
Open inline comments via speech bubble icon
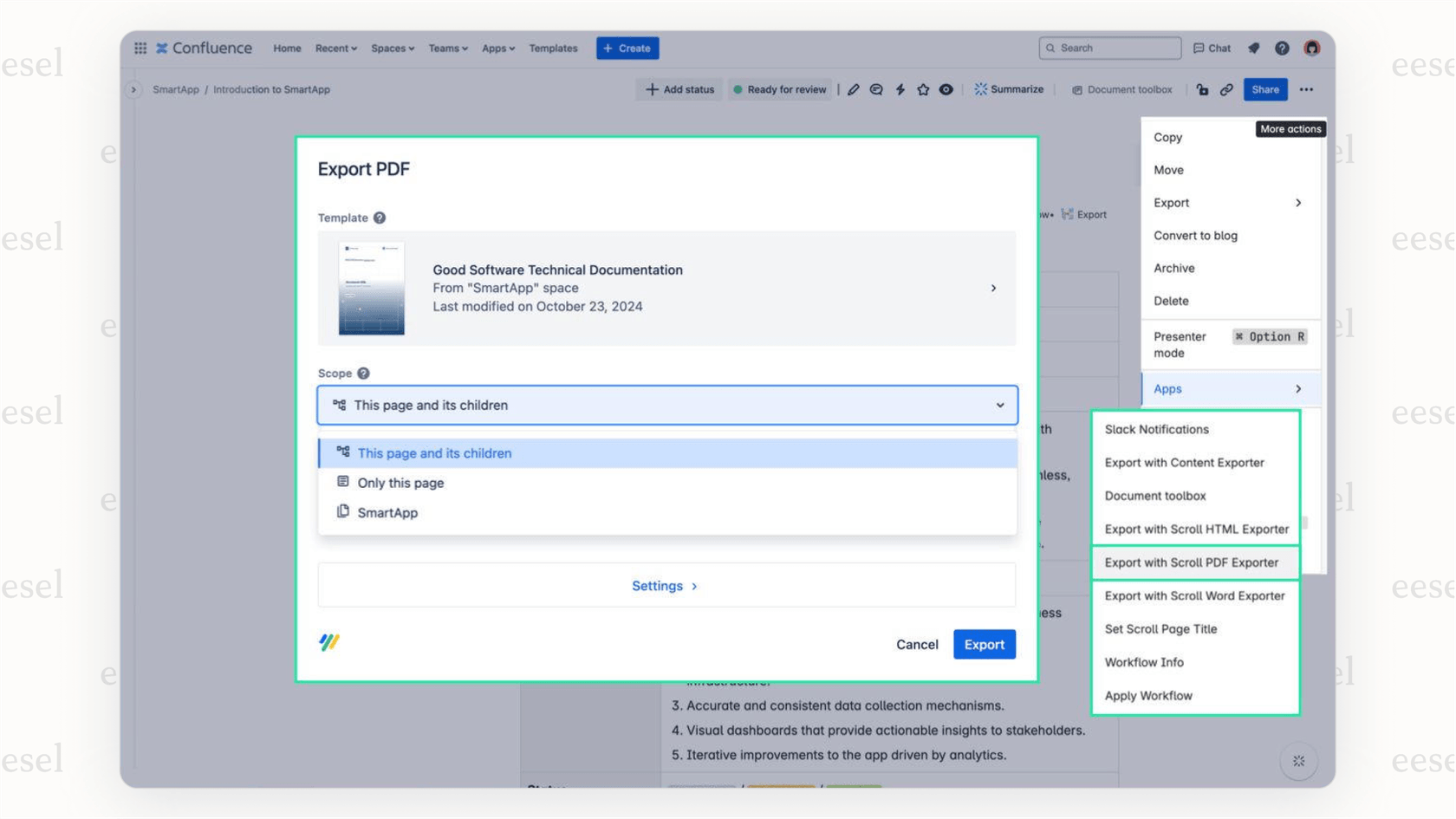[x=876, y=89]
